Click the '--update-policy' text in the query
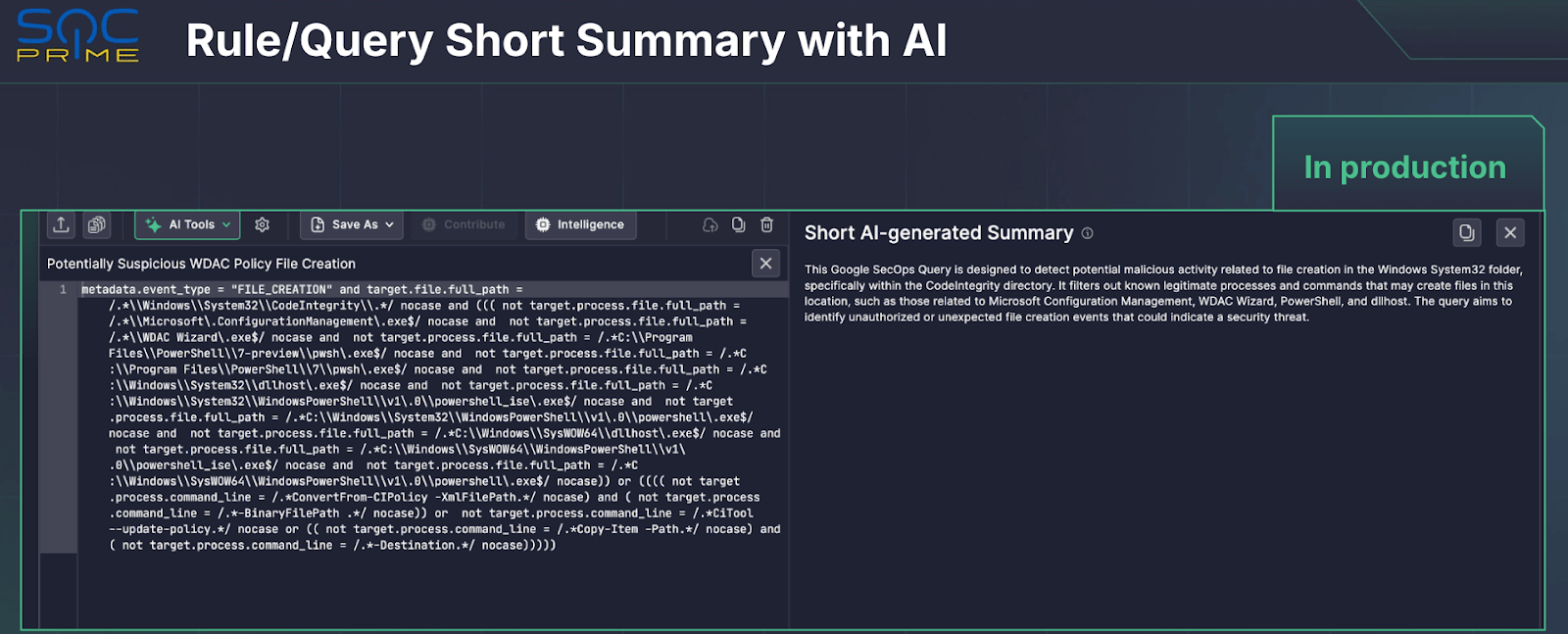The width and height of the screenshot is (1568, 634). [x=167, y=529]
